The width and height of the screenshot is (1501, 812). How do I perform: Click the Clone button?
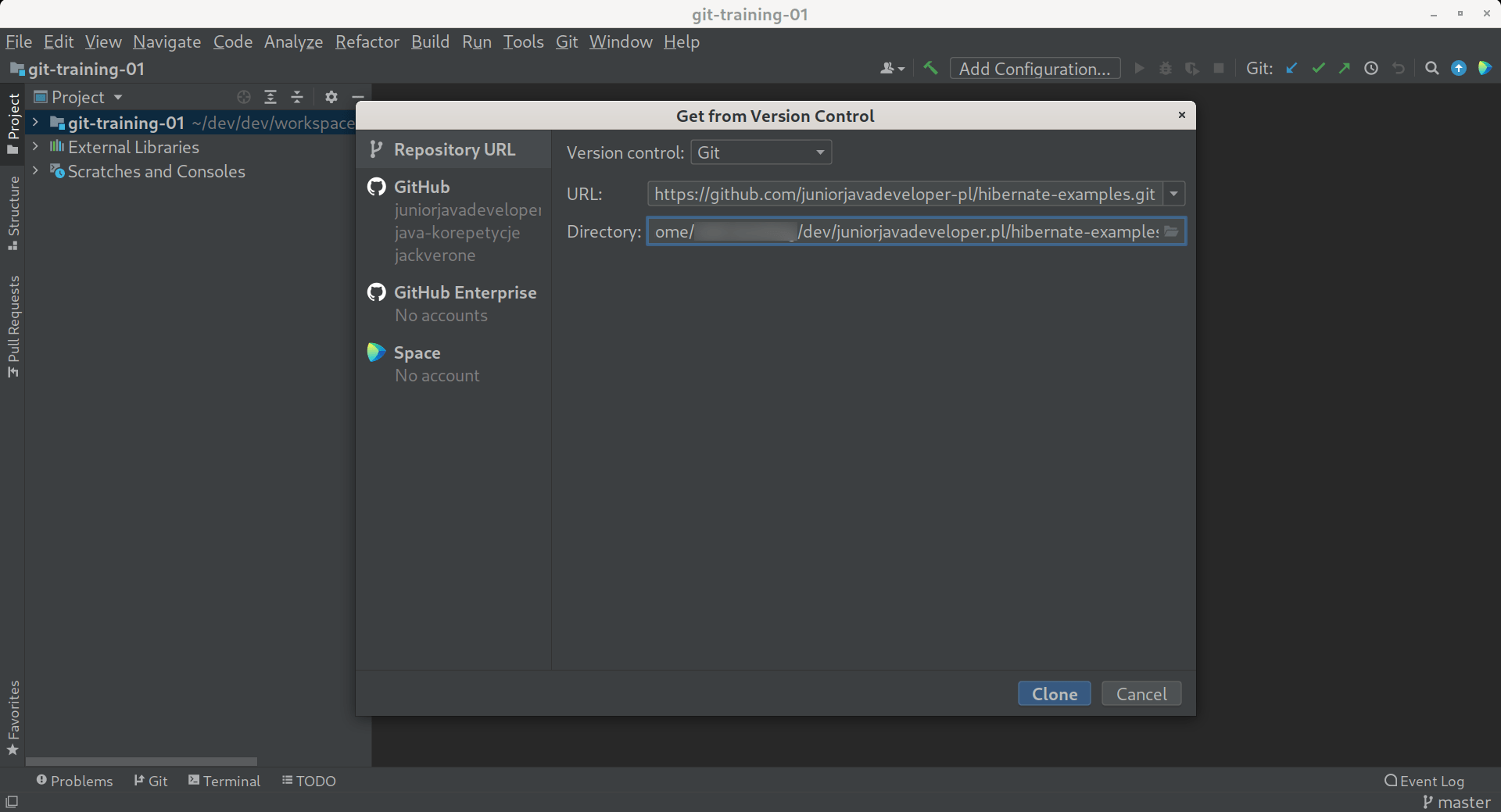pyautogui.click(x=1055, y=694)
